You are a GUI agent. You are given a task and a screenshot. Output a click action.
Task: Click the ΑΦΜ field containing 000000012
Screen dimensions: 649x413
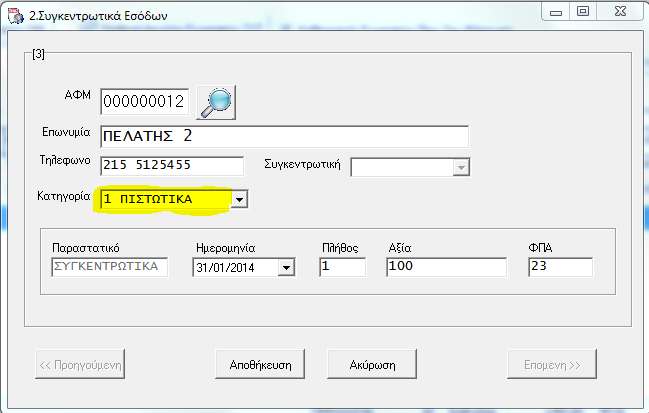tap(144, 101)
